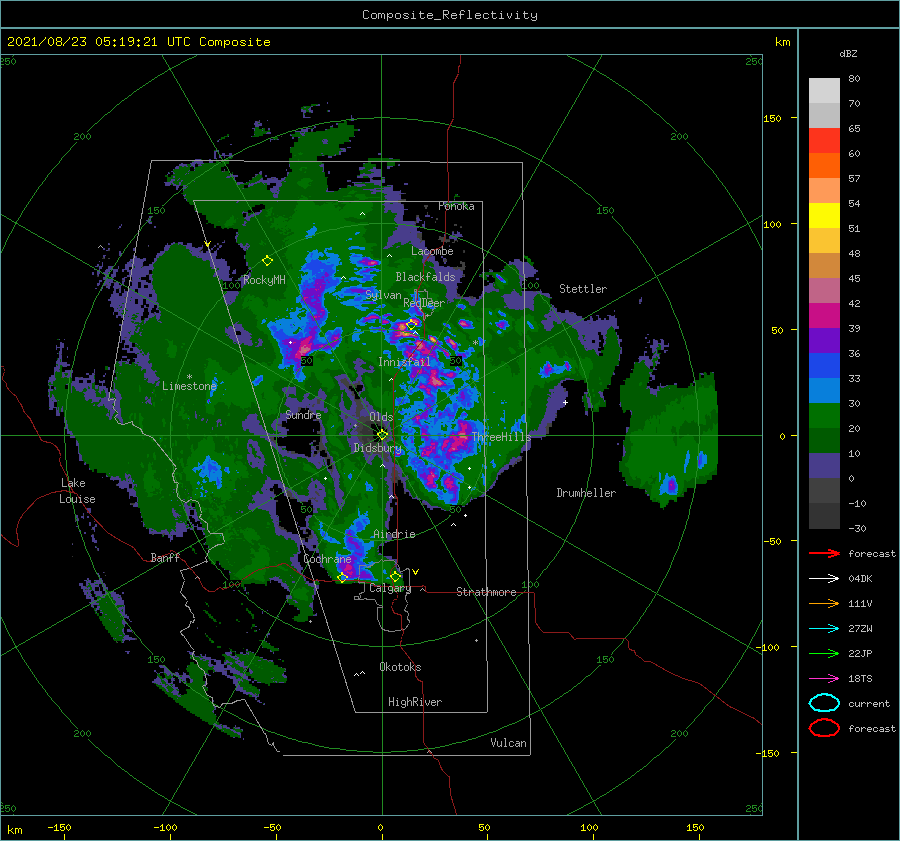Click the Calgary city label

[x=390, y=588]
